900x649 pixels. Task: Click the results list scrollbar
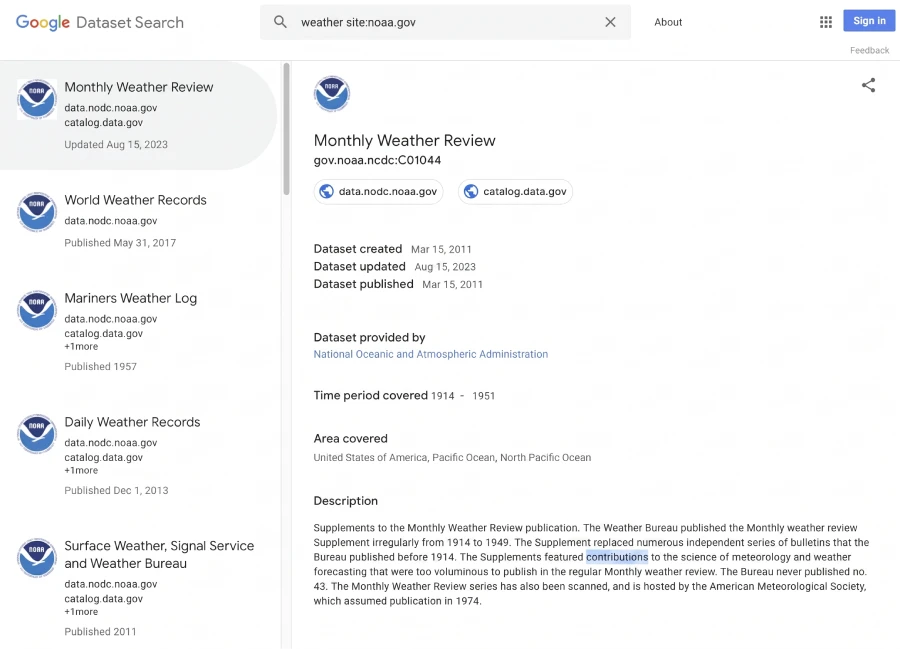286,129
